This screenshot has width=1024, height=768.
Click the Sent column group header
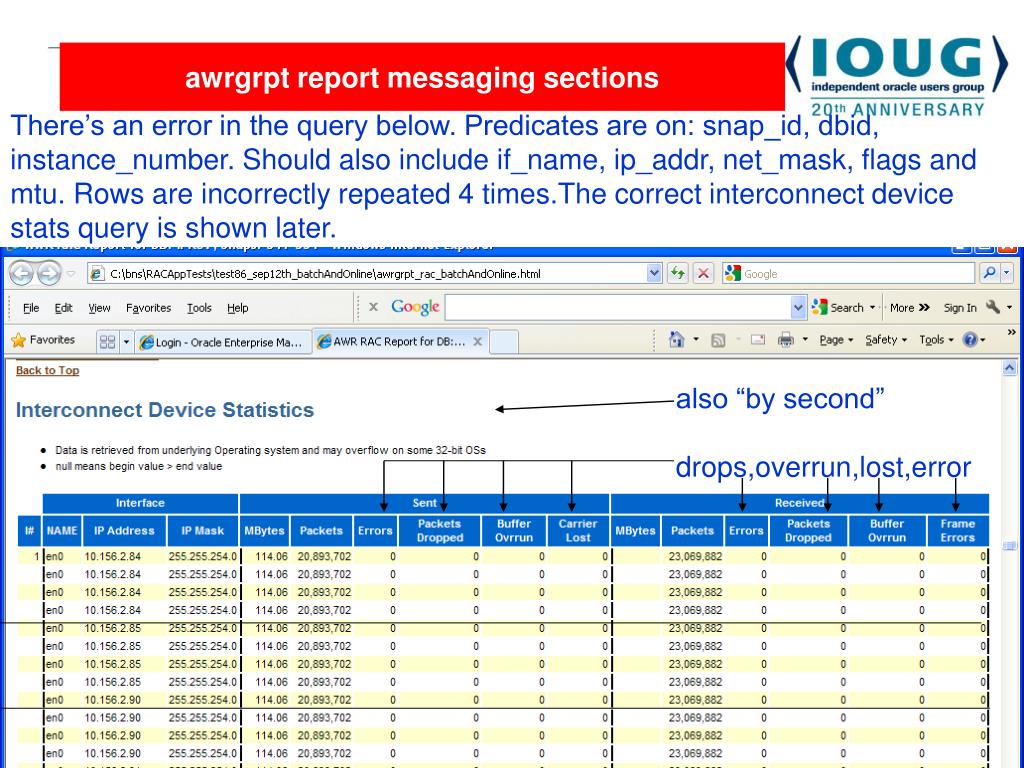click(x=424, y=503)
